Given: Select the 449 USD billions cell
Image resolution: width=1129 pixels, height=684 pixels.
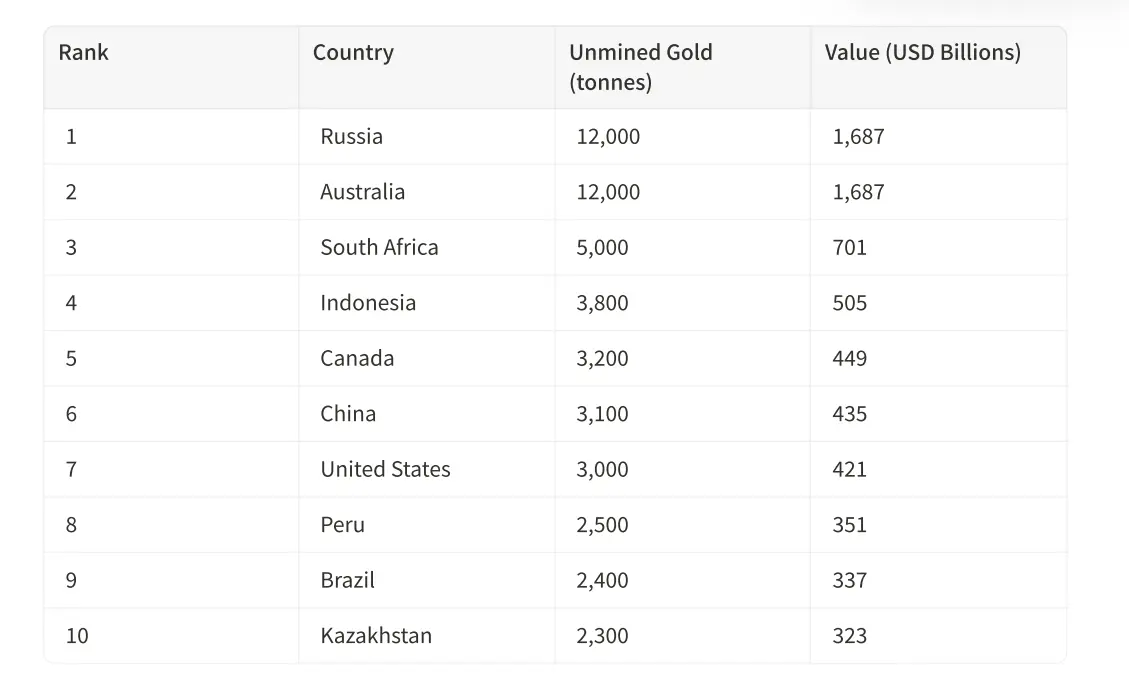Looking at the screenshot, I should coord(849,359).
